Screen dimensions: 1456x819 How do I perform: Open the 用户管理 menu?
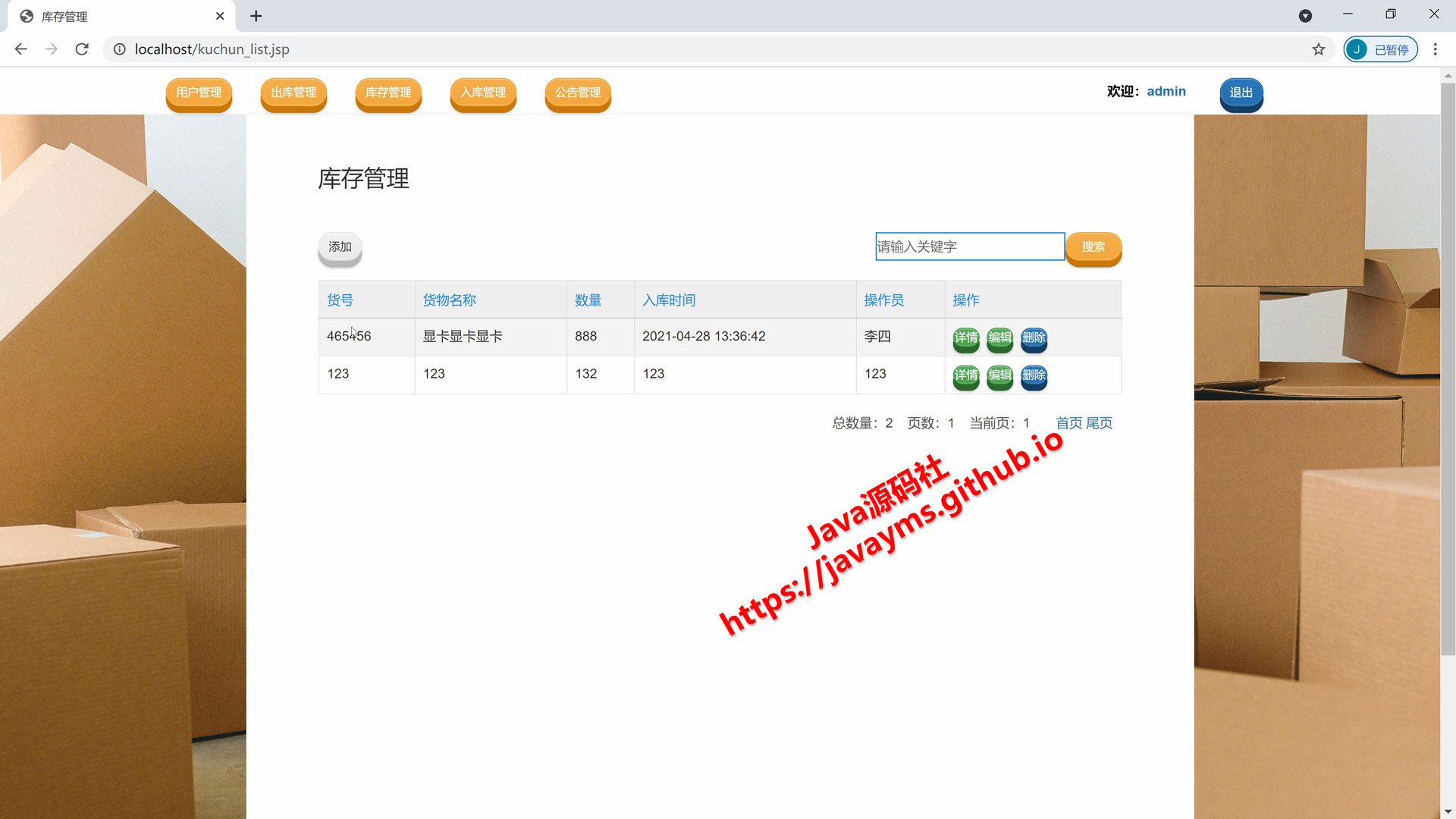199,93
